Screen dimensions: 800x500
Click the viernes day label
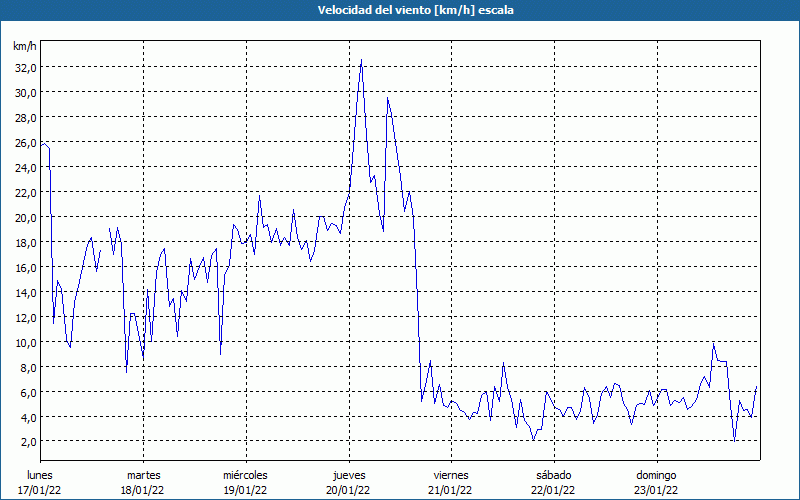pos(451,475)
